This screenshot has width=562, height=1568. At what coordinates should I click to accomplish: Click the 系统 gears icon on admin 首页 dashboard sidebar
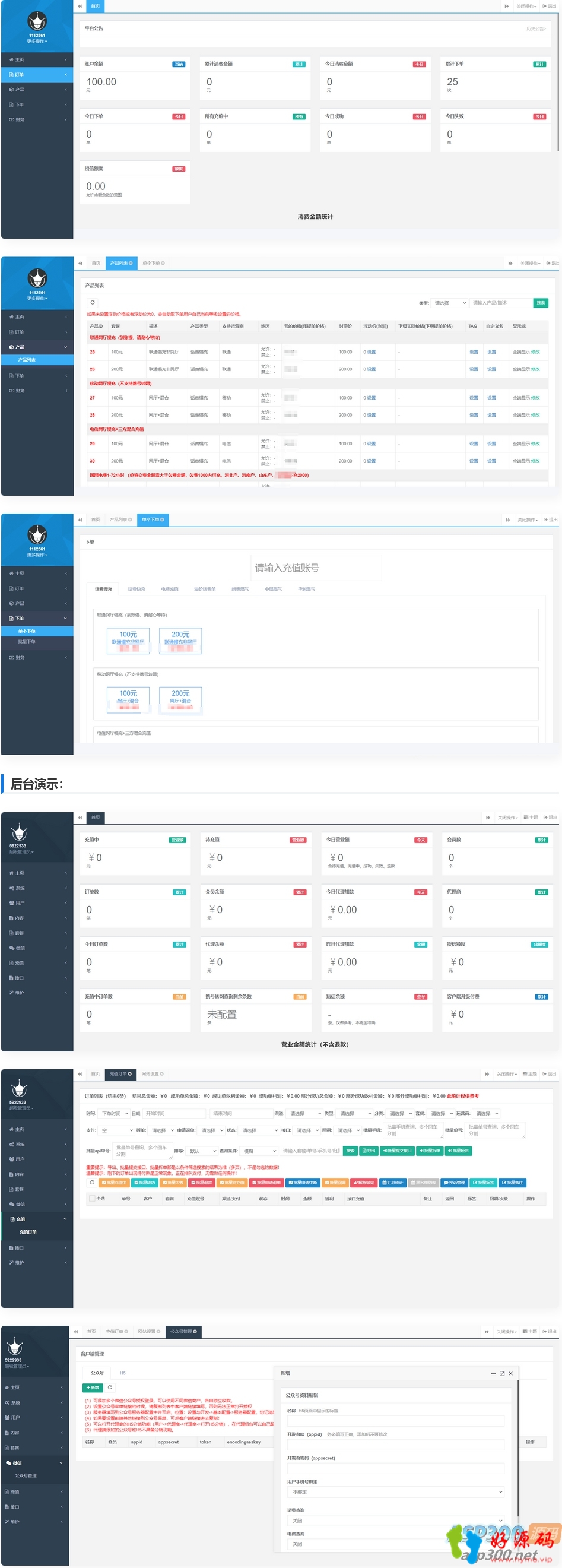(11, 888)
